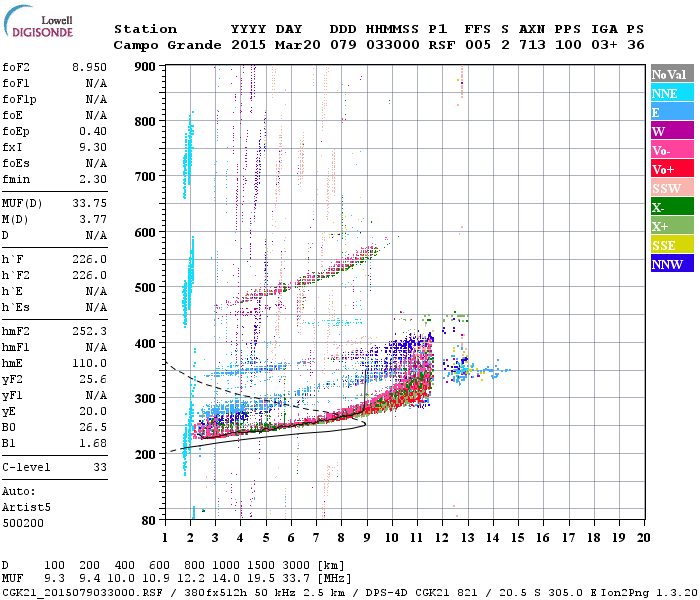The width and height of the screenshot is (700, 600).
Task: Click the 033000 time value
Action: tap(393, 45)
